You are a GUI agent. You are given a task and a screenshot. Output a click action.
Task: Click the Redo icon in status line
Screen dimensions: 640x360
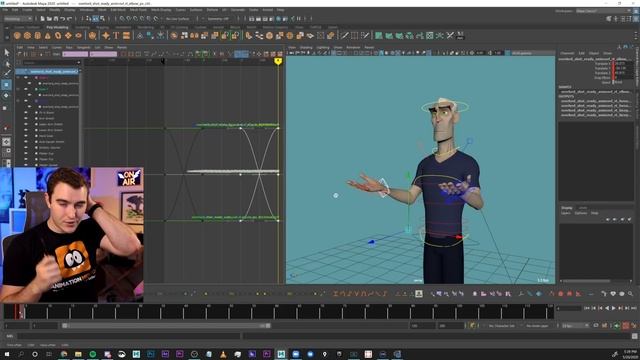(x=69, y=19)
